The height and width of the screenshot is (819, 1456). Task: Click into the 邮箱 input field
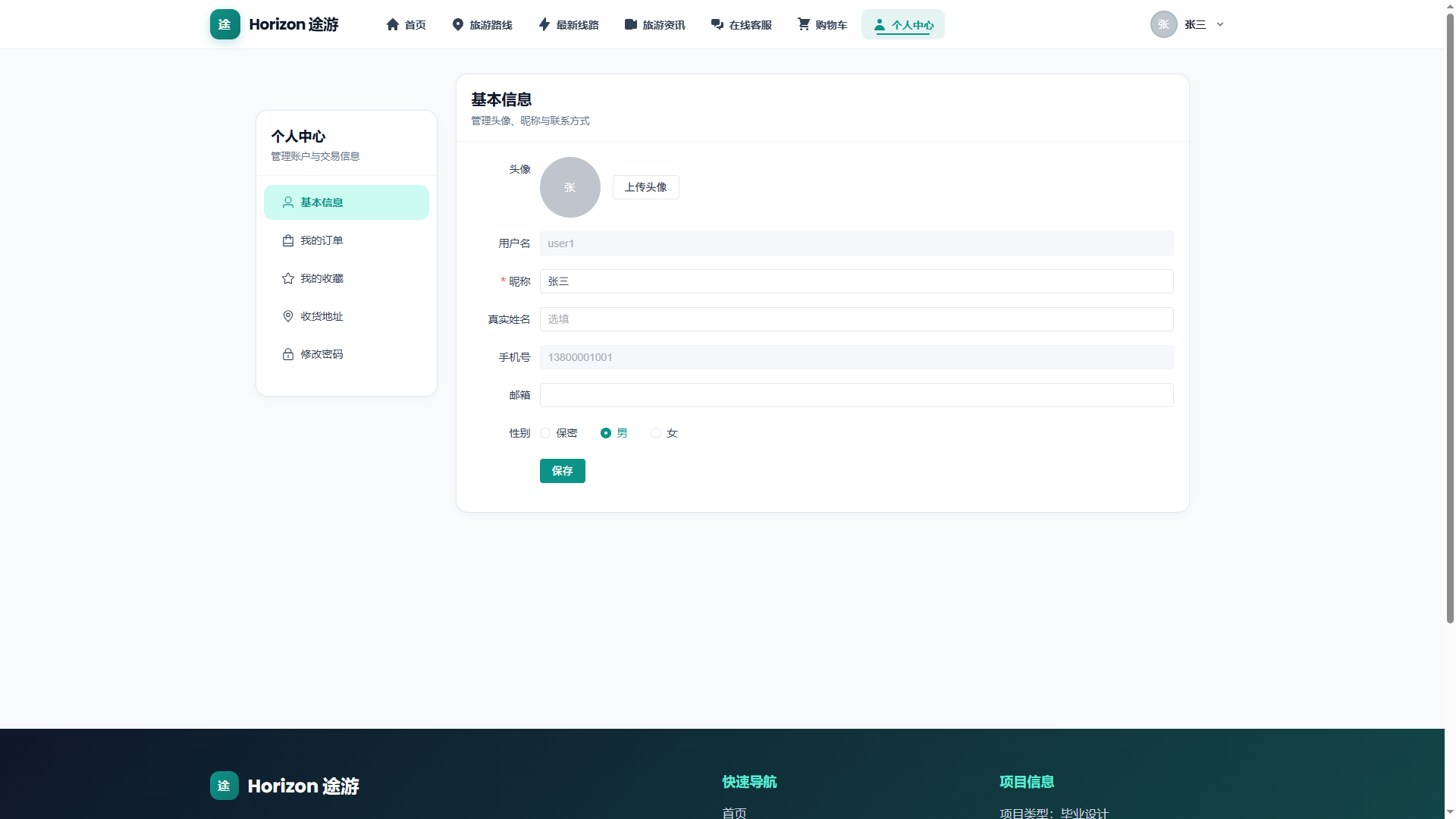click(x=857, y=395)
